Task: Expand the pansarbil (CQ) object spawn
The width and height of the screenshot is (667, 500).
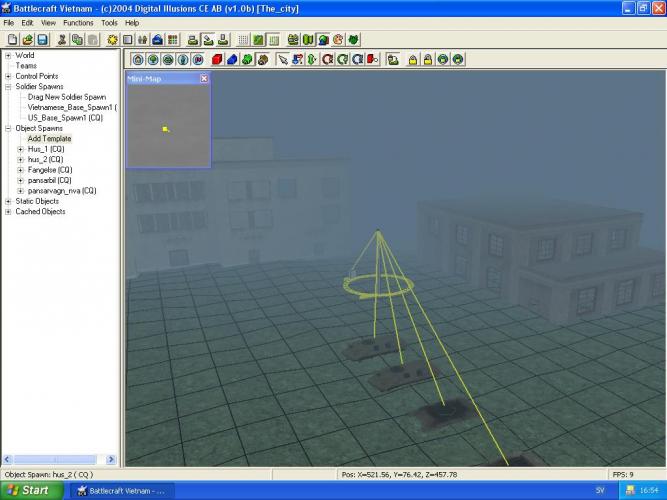Action: (21, 180)
